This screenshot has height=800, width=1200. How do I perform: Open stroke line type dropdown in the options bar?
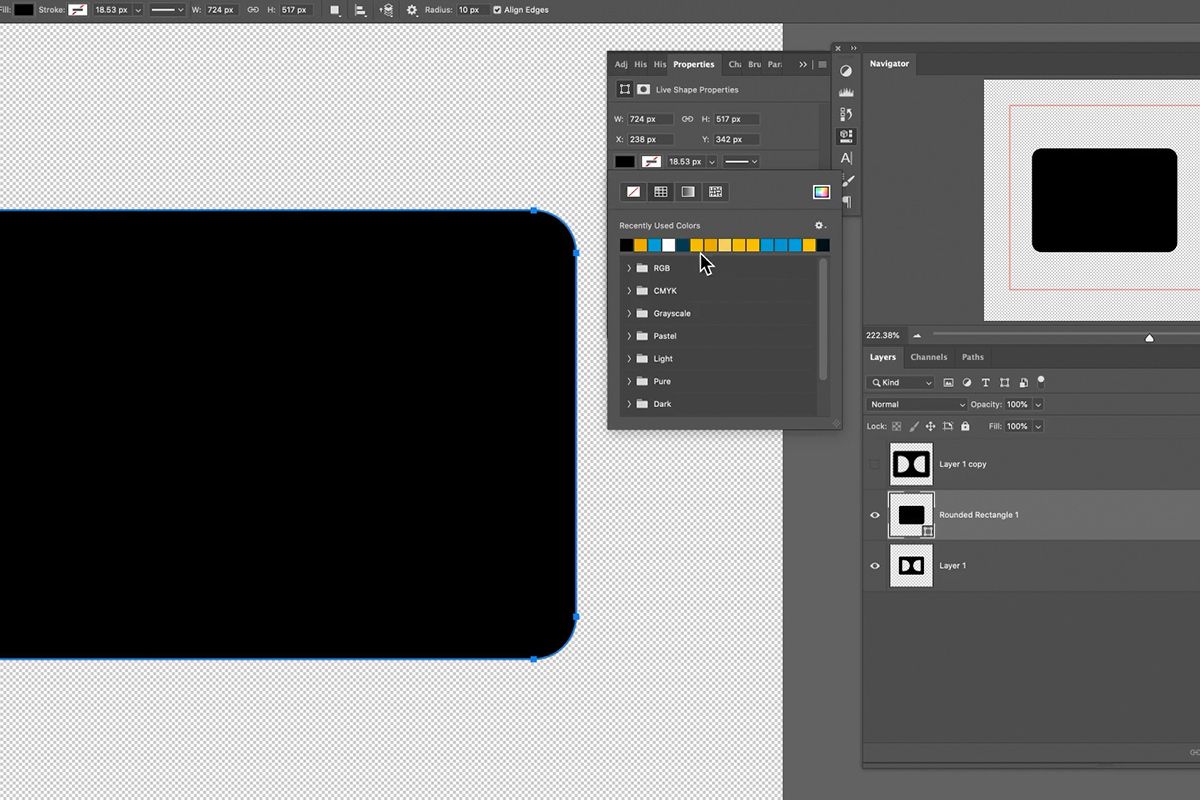[x=167, y=10]
